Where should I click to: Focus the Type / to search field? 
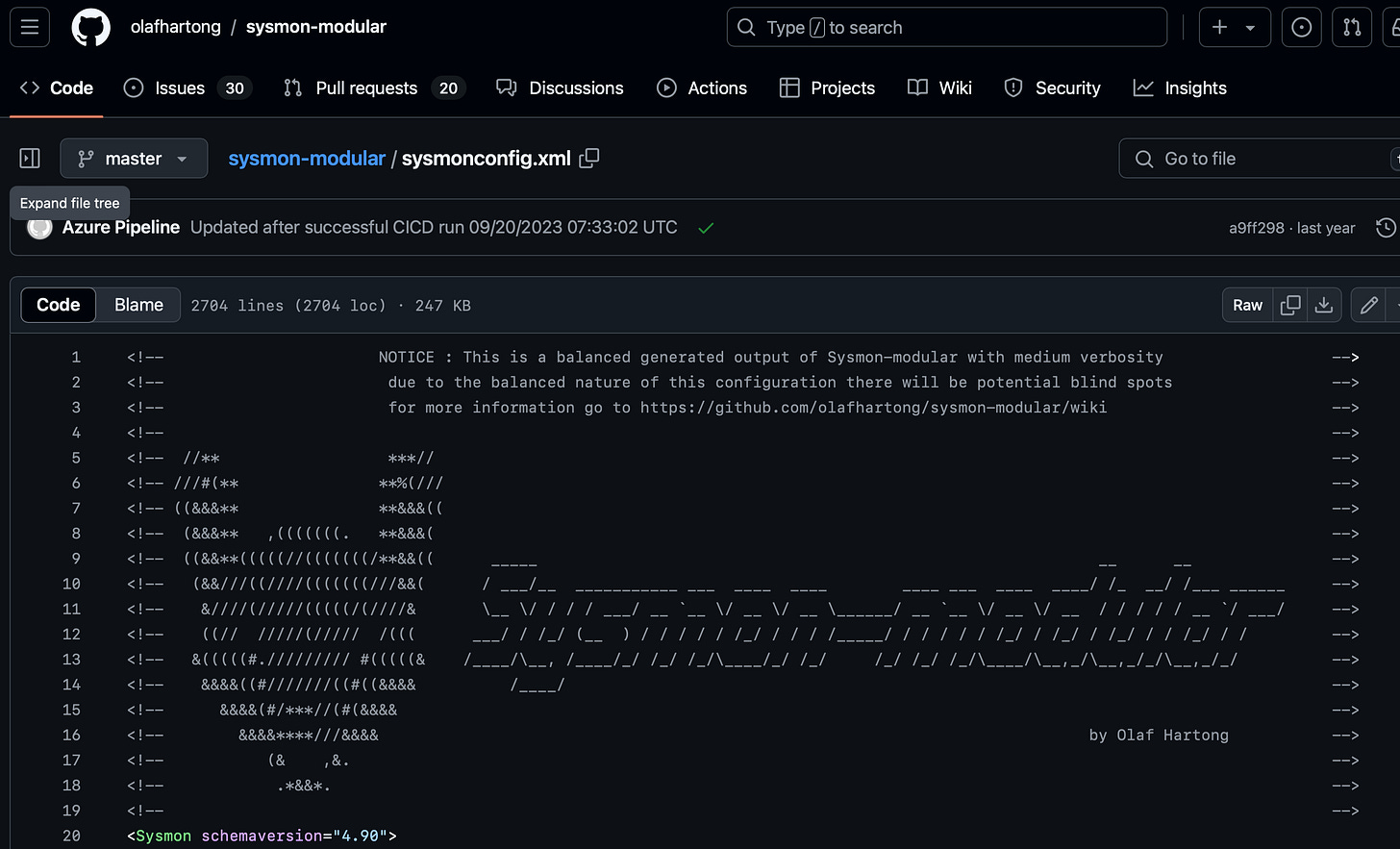[947, 27]
